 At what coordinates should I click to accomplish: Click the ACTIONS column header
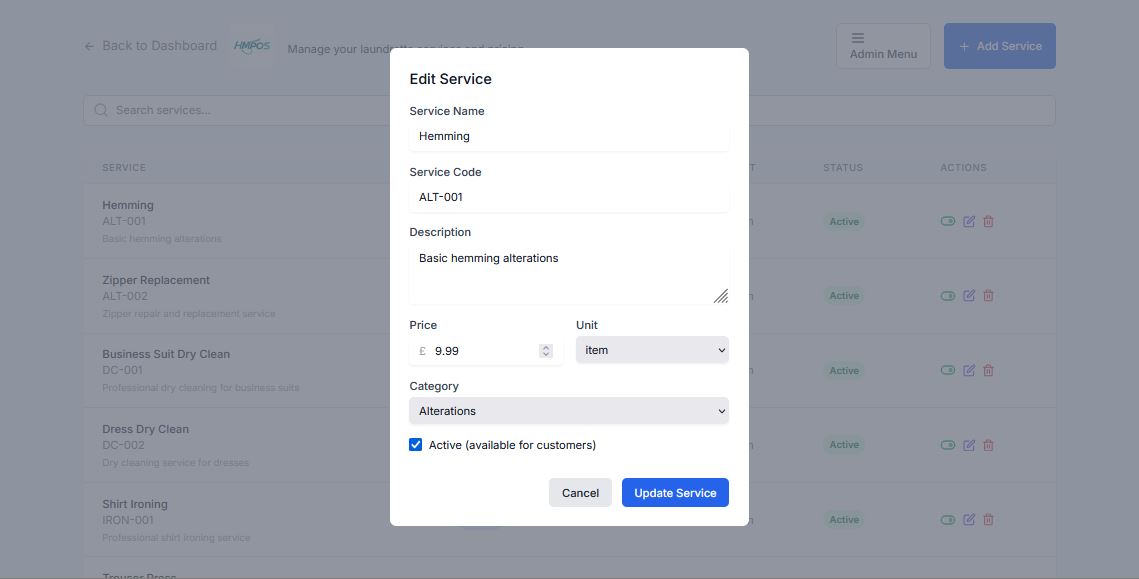[x=963, y=167]
